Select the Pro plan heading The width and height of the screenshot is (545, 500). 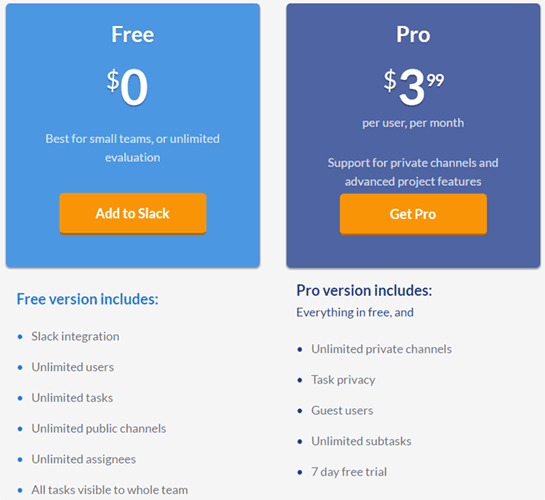pos(413,34)
